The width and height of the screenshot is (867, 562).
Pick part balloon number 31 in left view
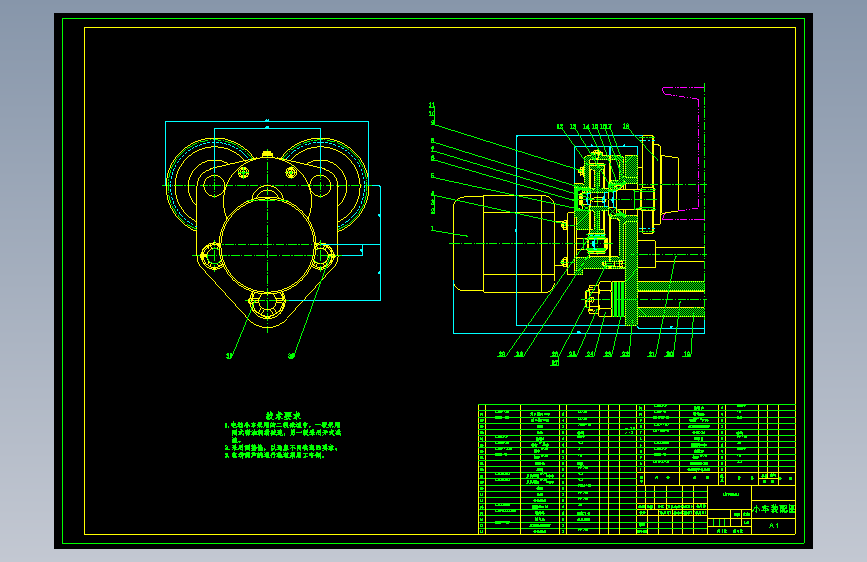coord(229,356)
